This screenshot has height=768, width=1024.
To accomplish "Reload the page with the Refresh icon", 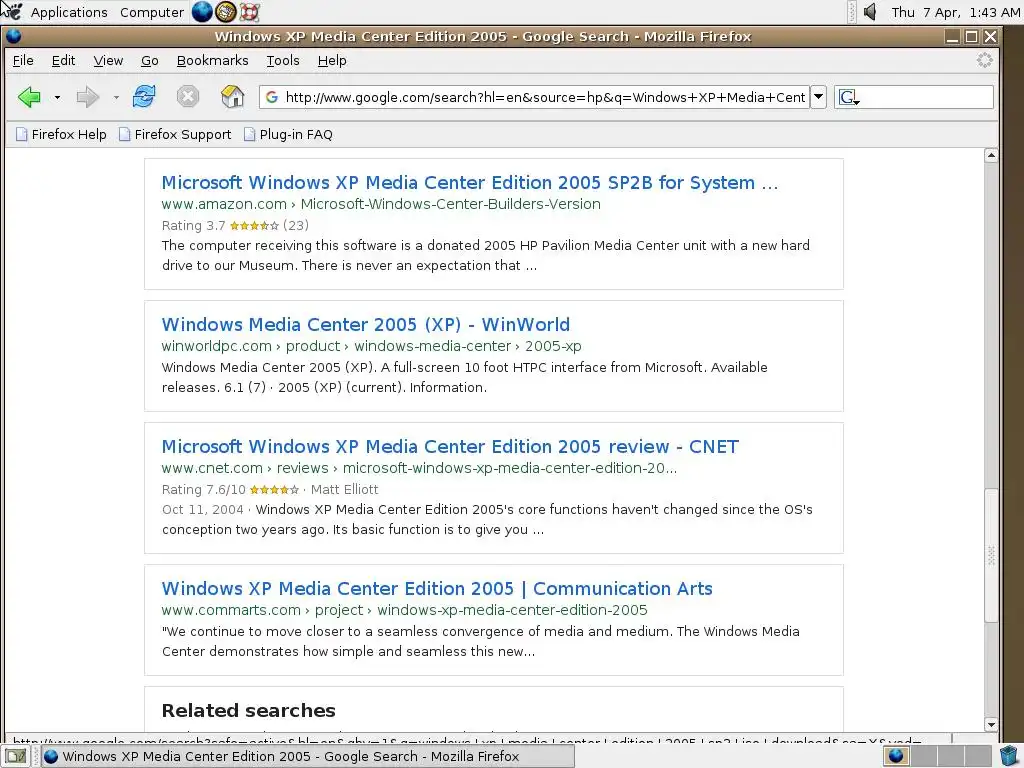I will (x=144, y=97).
